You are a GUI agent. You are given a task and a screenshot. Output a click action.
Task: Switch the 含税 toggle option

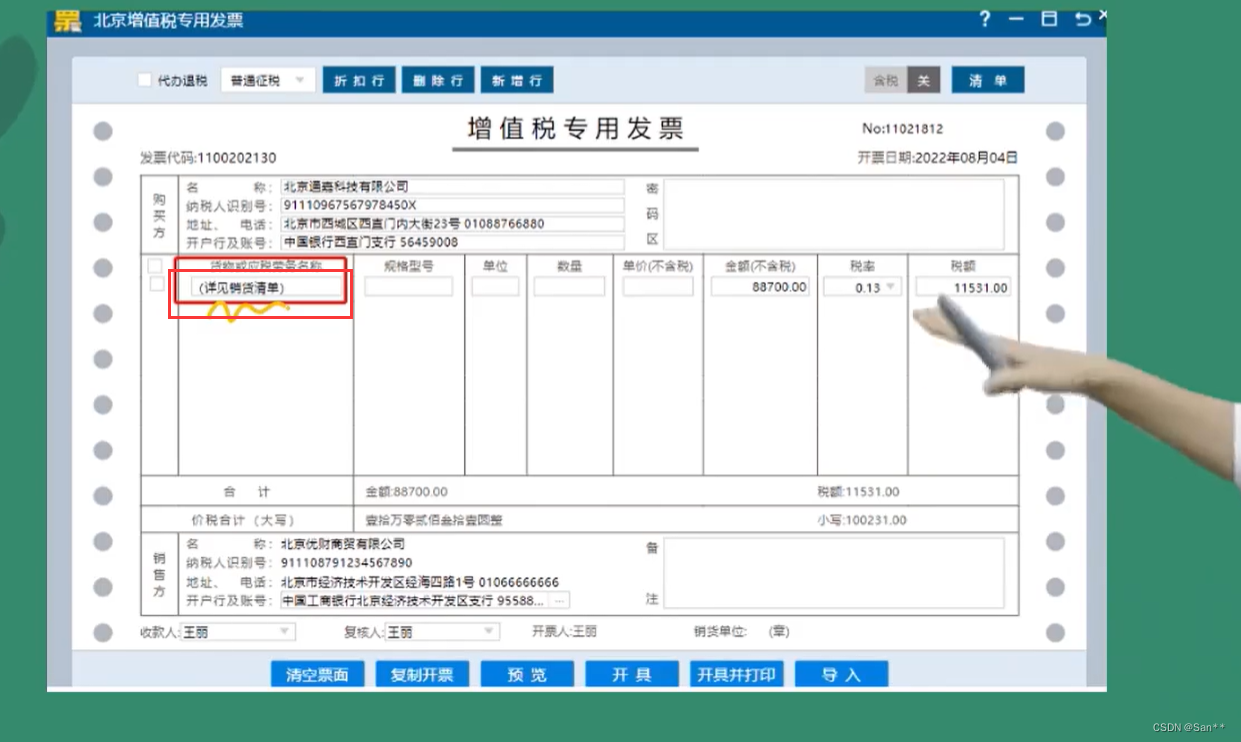point(886,80)
